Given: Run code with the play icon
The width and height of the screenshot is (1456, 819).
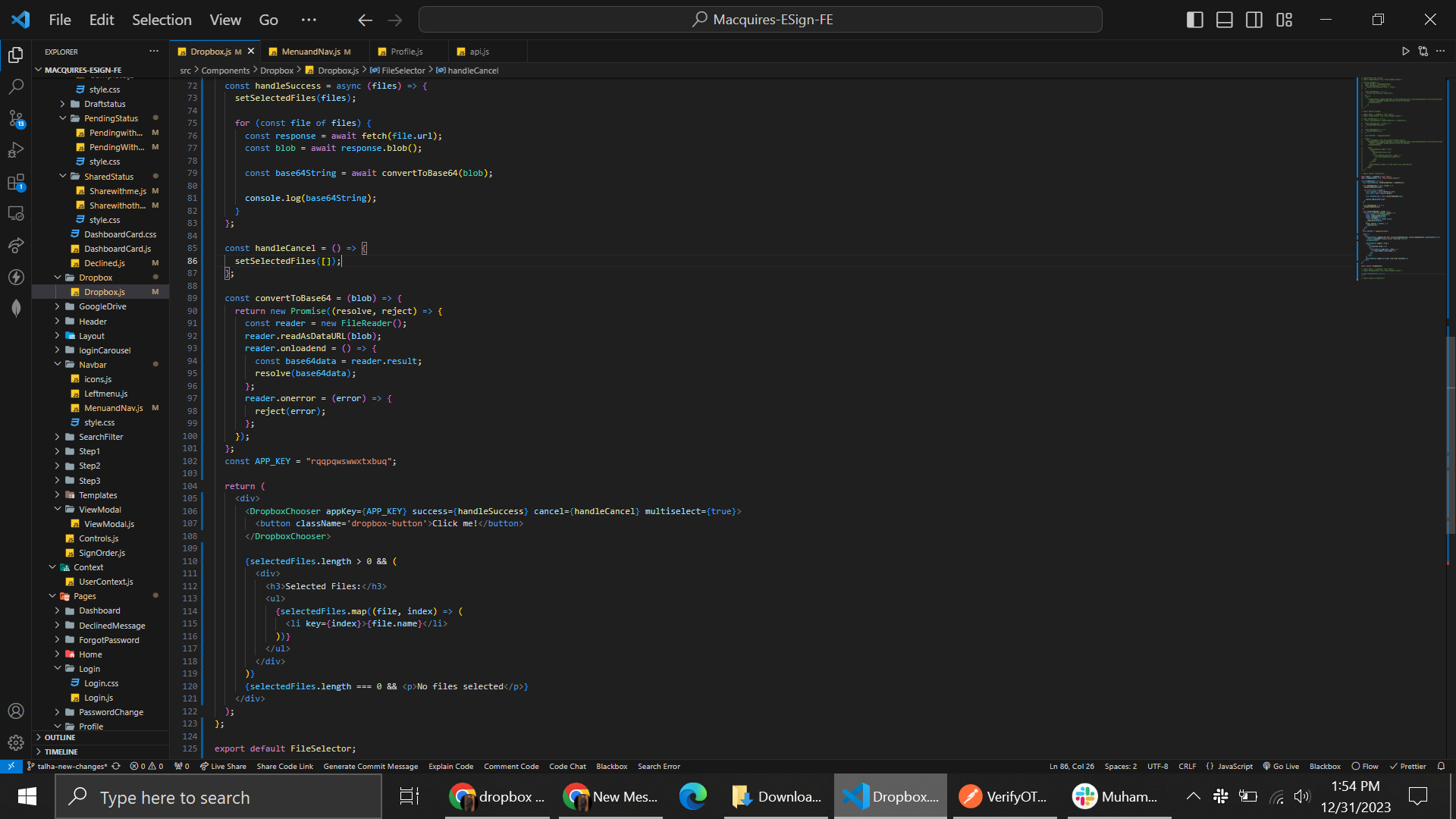Looking at the screenshot, I should coord(1405,52).
